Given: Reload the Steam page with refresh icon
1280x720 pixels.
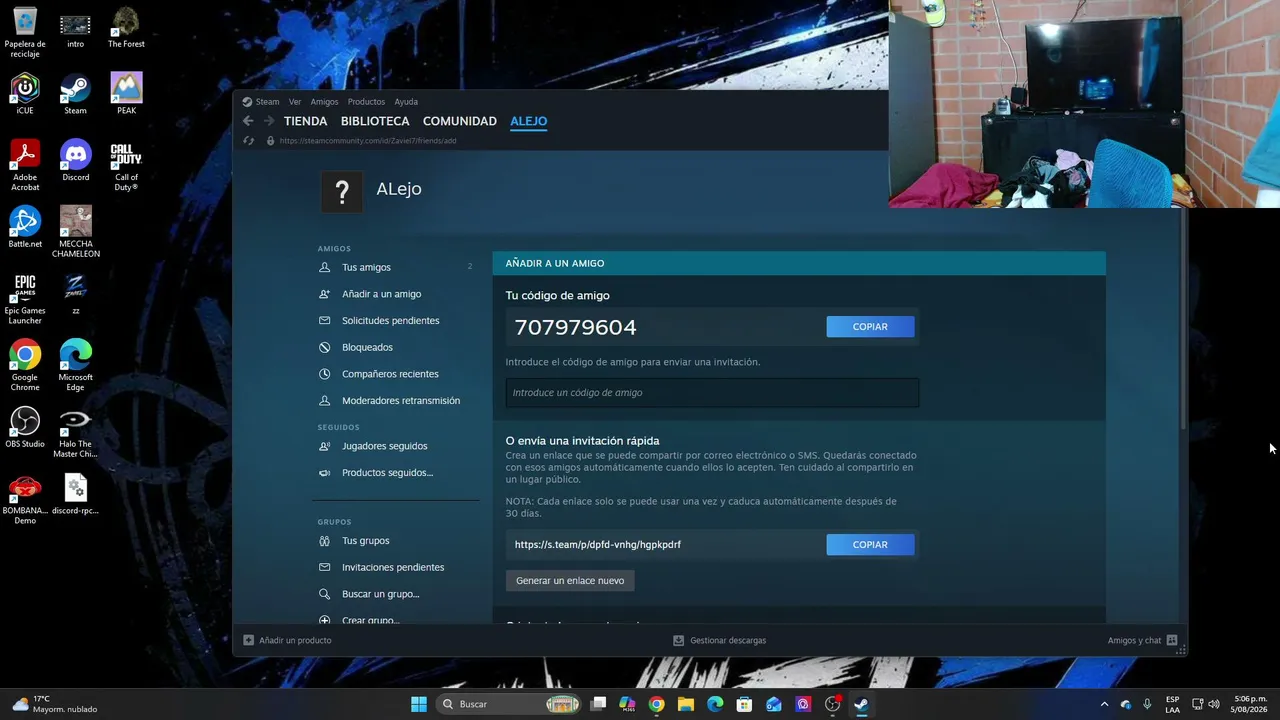Looking at the screenshot, I should (249, 141).
